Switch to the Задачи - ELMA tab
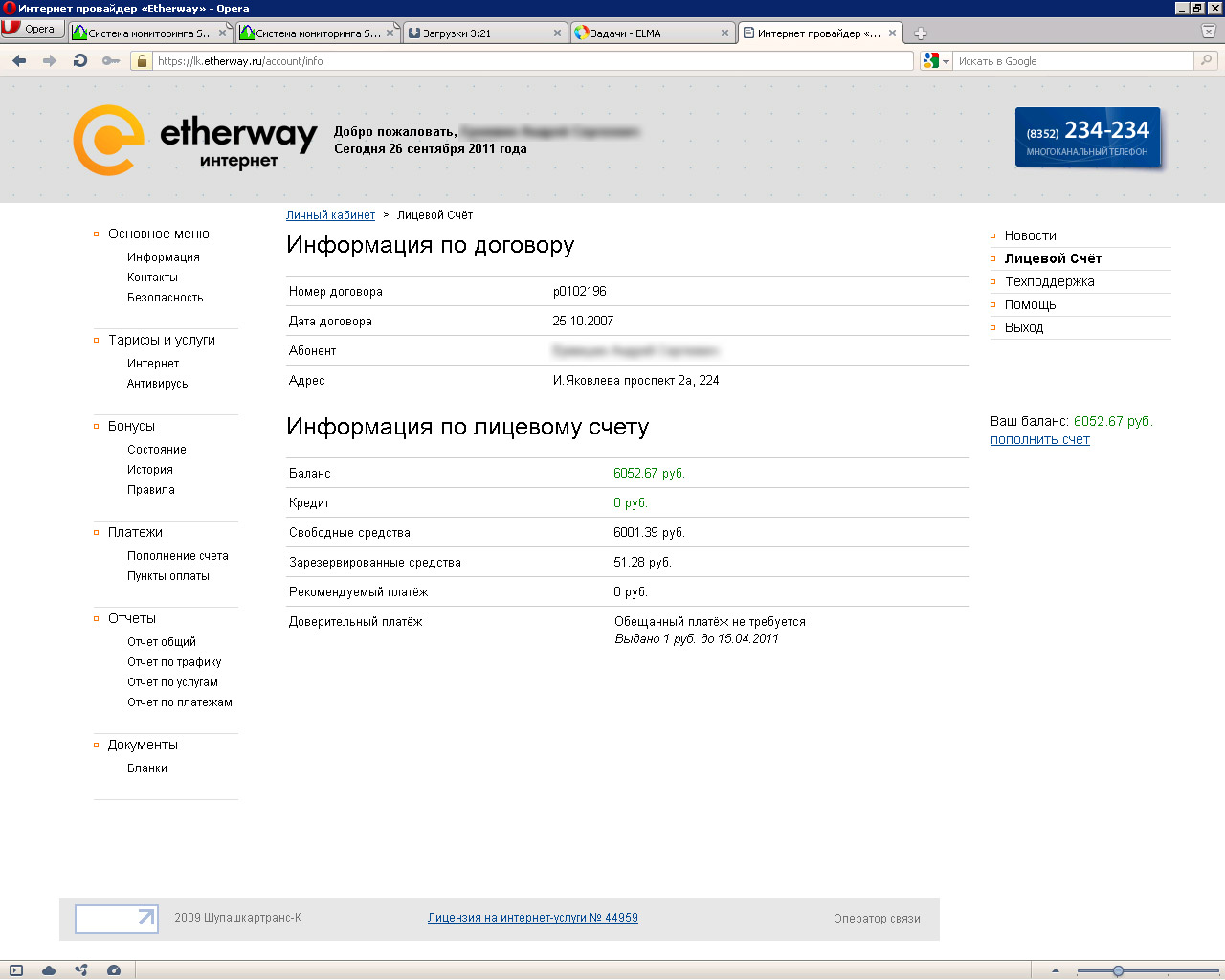Viewport: 1225px width, 980px height. coord(653,33)
